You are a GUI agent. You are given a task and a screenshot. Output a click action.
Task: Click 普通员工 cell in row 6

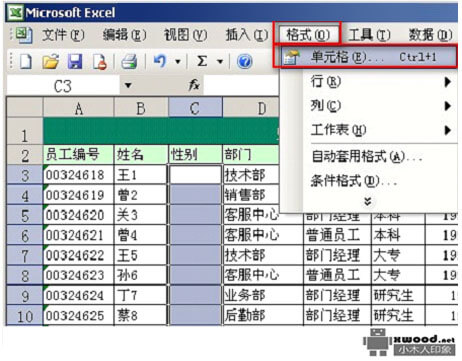pyautogui.click(x=337, y=235)
